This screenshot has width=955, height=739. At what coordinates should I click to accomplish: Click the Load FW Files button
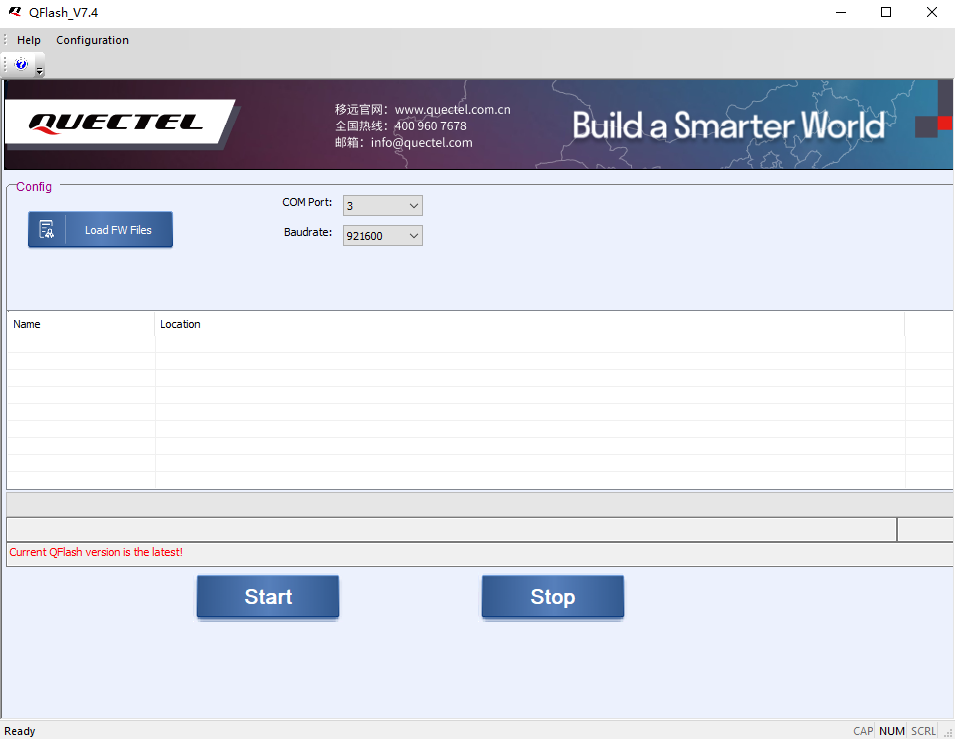(x=100, y=230)
